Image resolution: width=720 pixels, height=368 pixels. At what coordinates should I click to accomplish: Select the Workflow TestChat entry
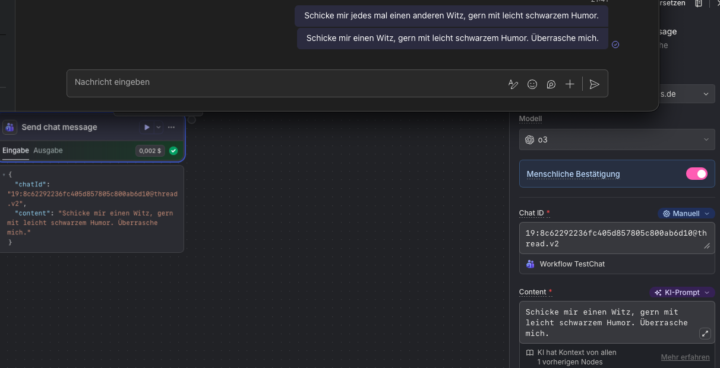click(x=617, y=264)
